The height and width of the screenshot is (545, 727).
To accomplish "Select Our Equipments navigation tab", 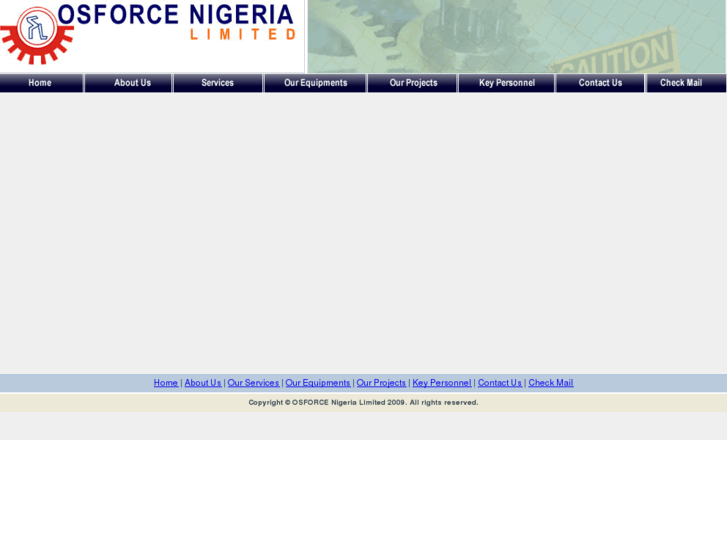I will tap(315, 83).
